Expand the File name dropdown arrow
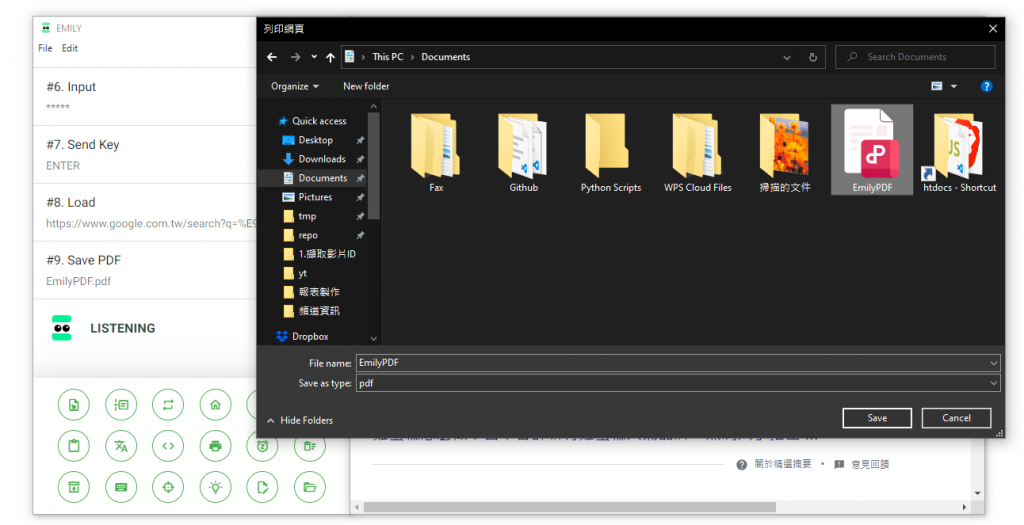 click(993, 363)
